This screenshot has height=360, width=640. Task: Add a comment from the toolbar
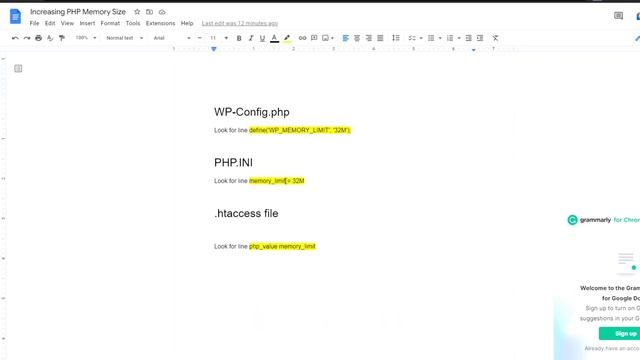314,38
